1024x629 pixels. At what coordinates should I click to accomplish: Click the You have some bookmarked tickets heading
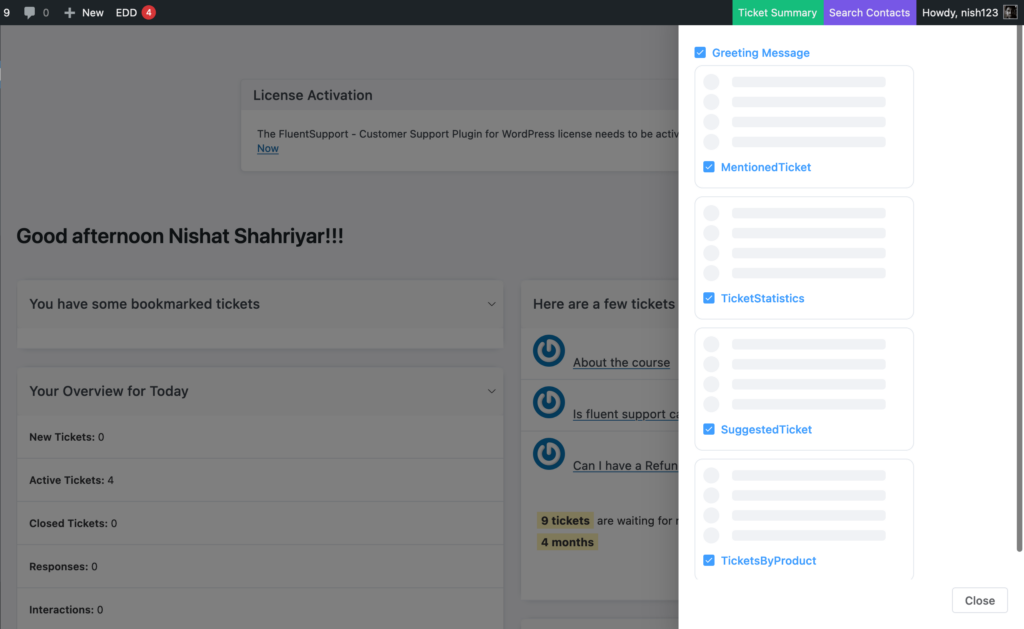144,304
